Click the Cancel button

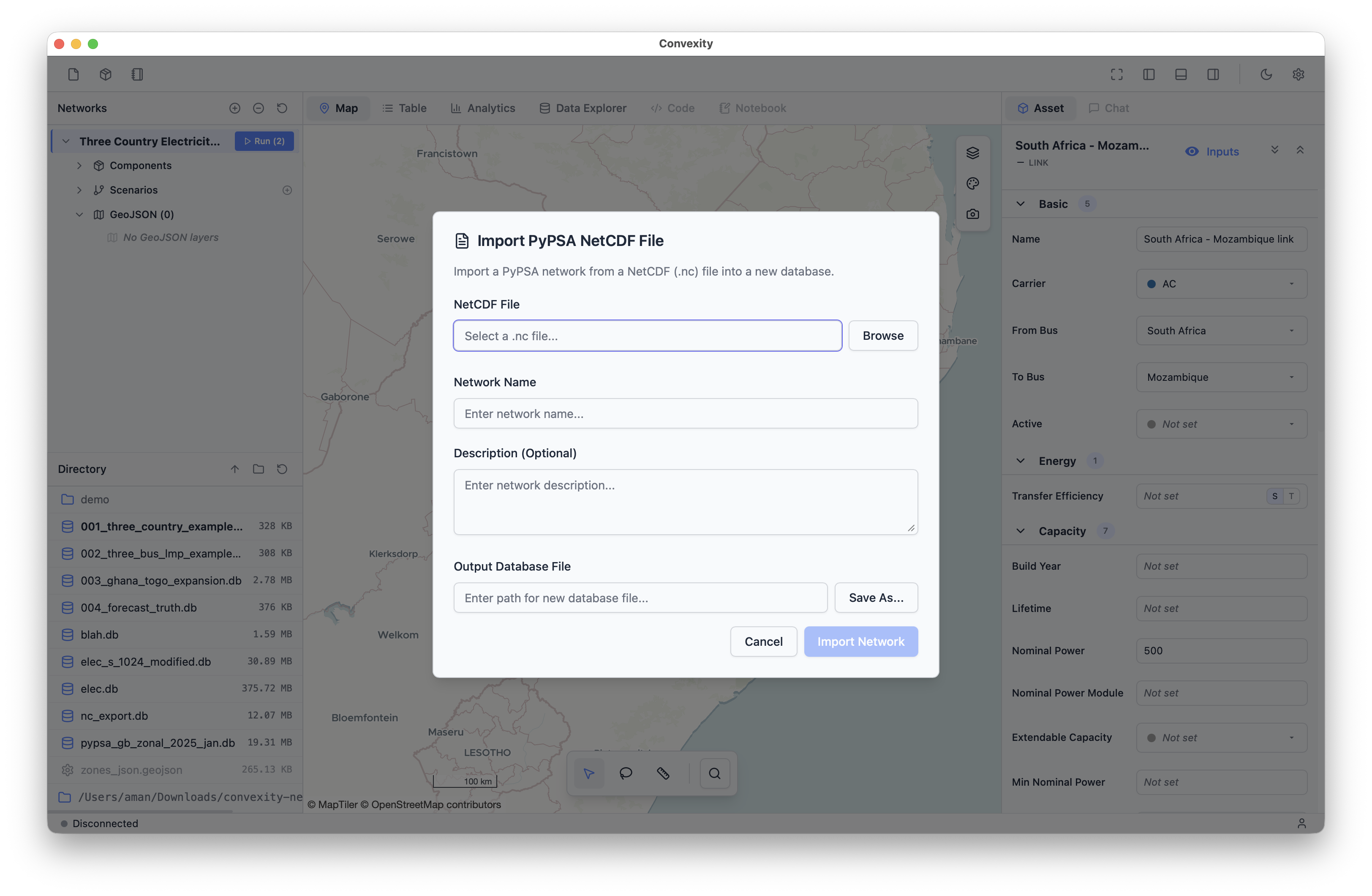coord(763,642)
